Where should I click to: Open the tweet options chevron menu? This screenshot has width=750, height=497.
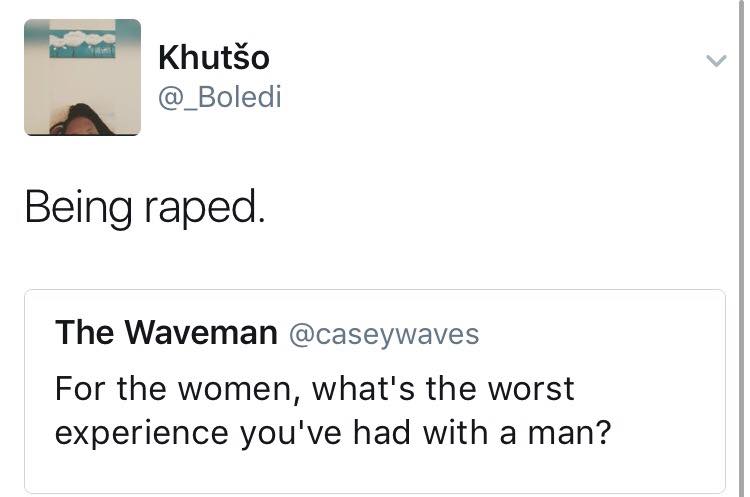[x=716, y=61]
